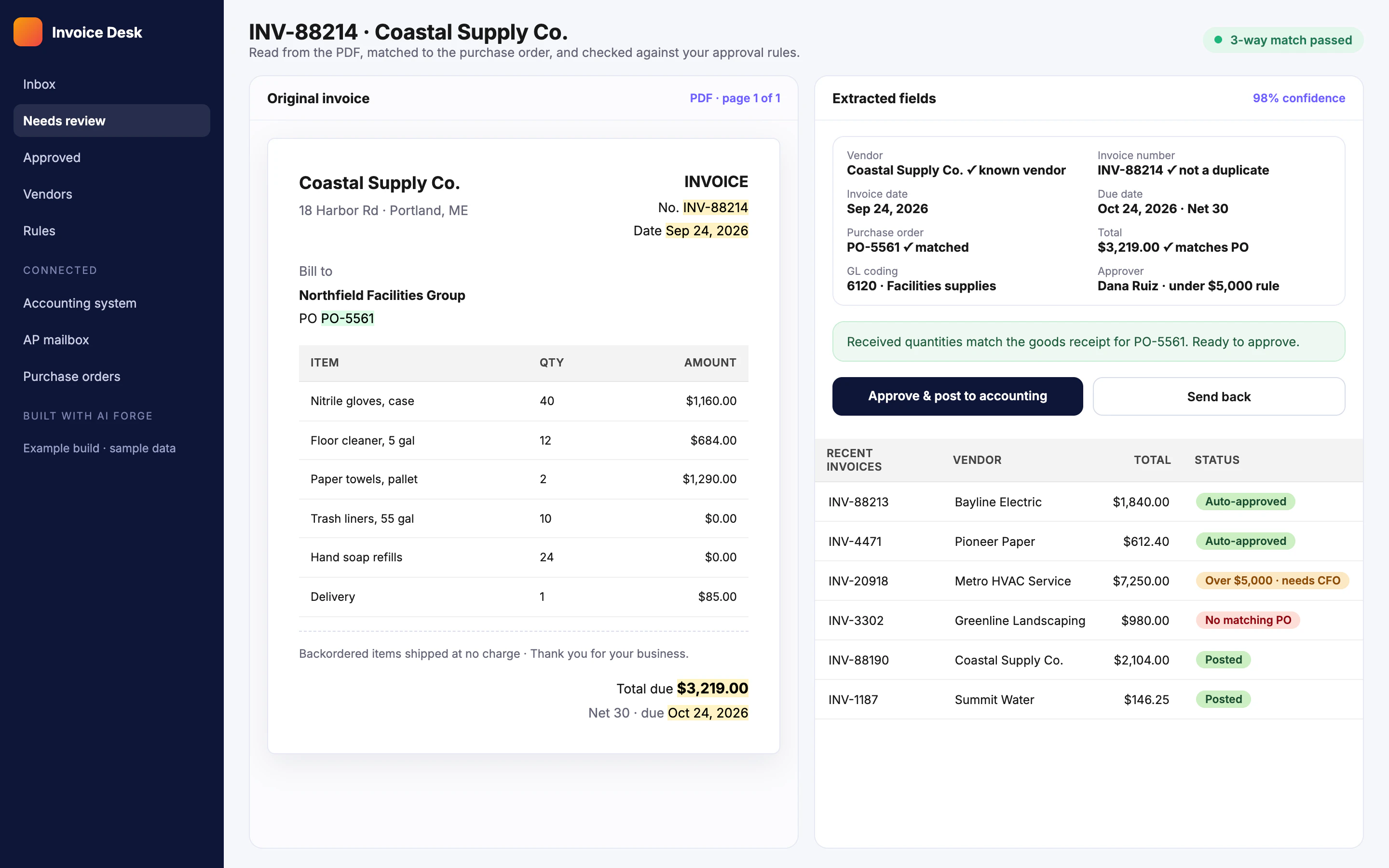Select Needs review in the sidebar
Screen dimensions: 1389x868
(112, 121)
